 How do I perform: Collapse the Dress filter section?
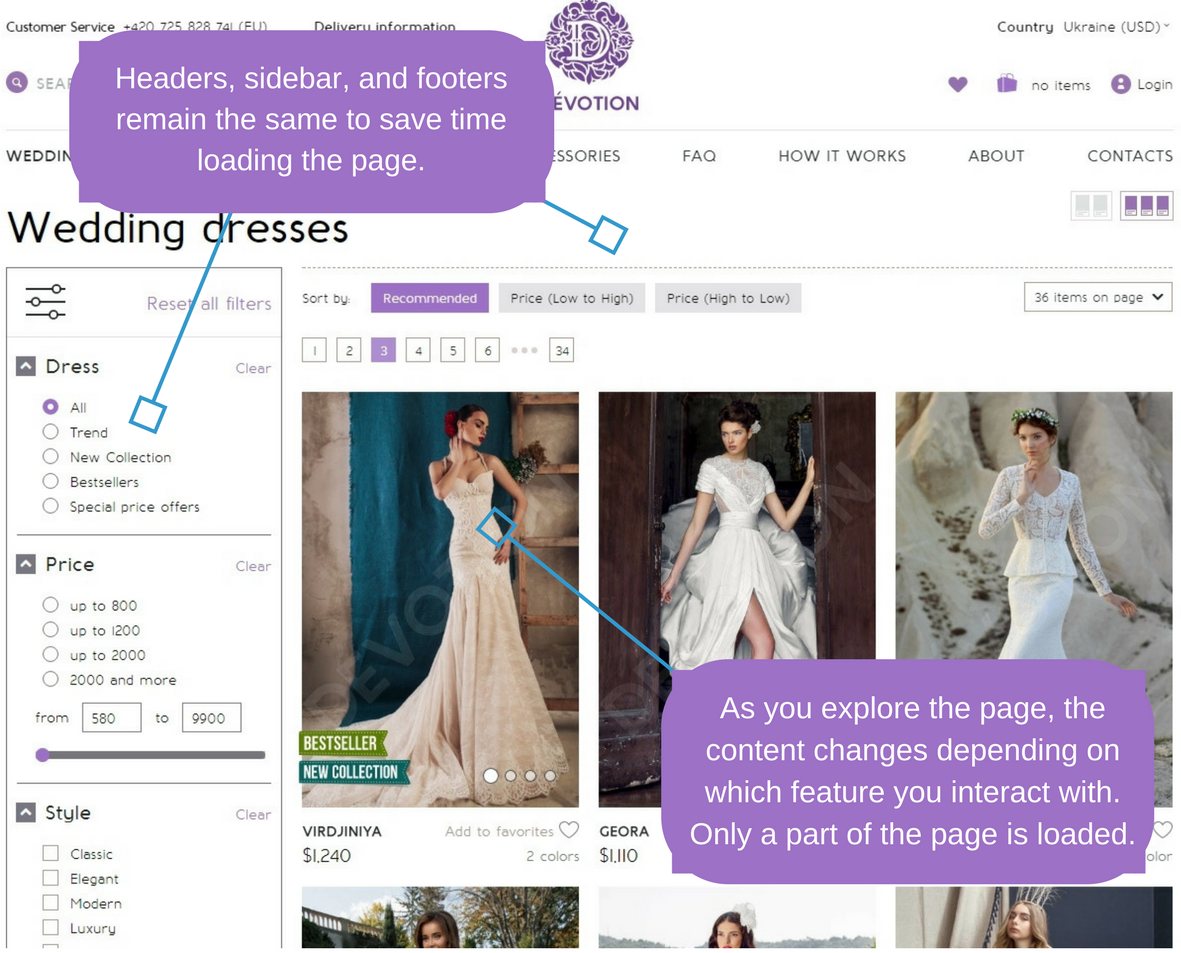(26, 367)
